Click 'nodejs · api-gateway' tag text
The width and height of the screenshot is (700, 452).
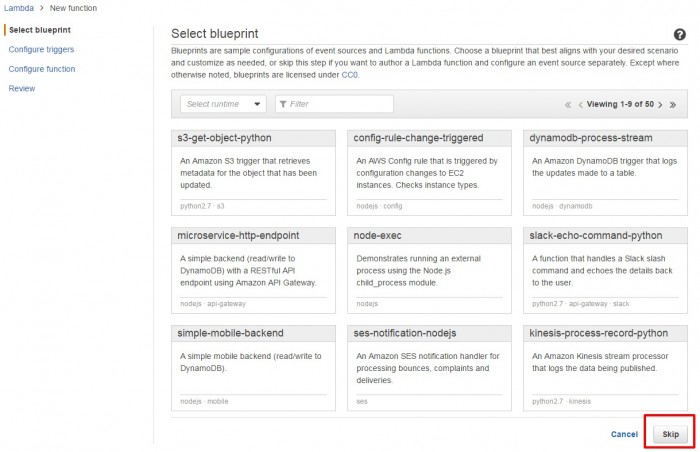coord(213,304)
